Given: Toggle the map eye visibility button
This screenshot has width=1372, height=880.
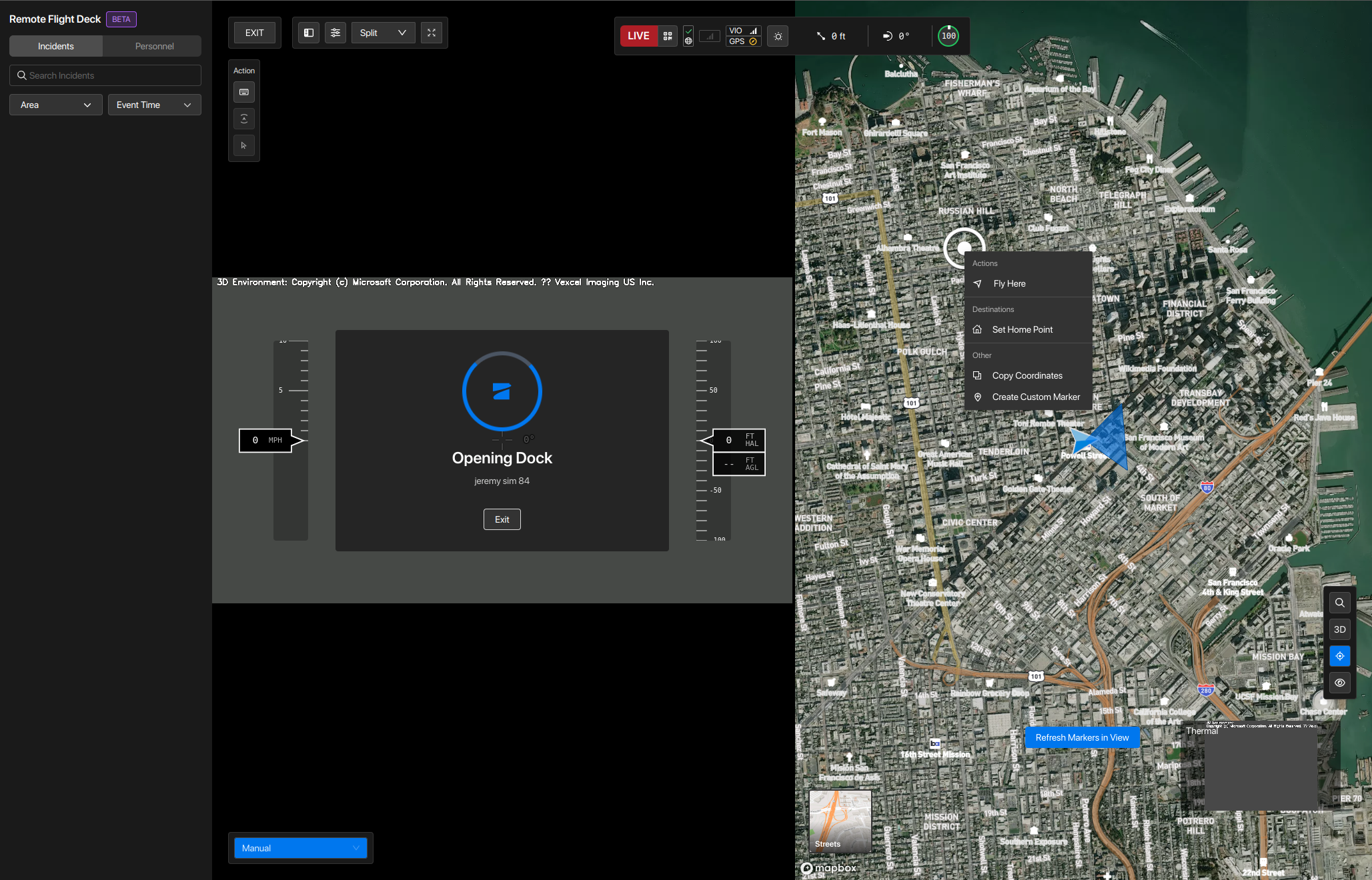Looking at the screenshot, I should tap(1339, 683).
